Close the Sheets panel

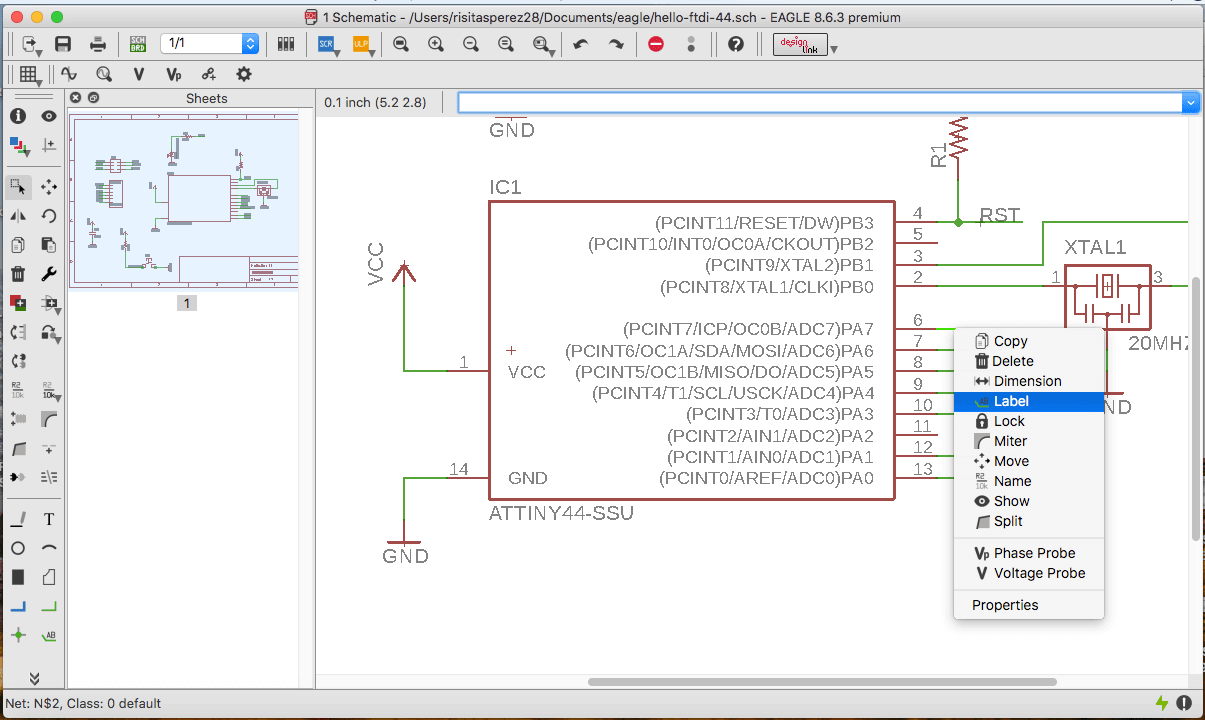pyautogui.click(x=75, y=98)
